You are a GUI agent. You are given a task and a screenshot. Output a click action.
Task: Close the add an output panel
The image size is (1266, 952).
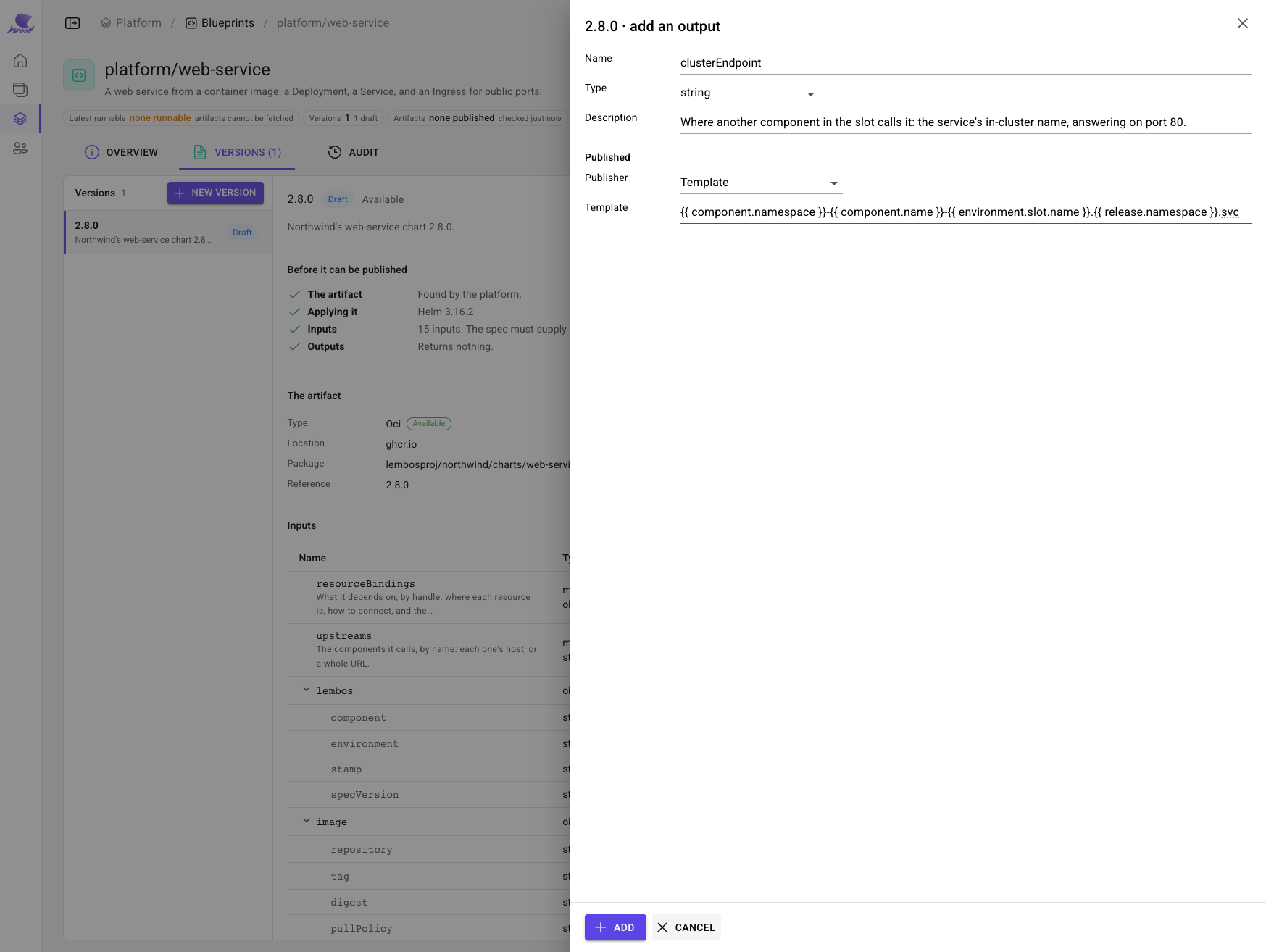1242,23
